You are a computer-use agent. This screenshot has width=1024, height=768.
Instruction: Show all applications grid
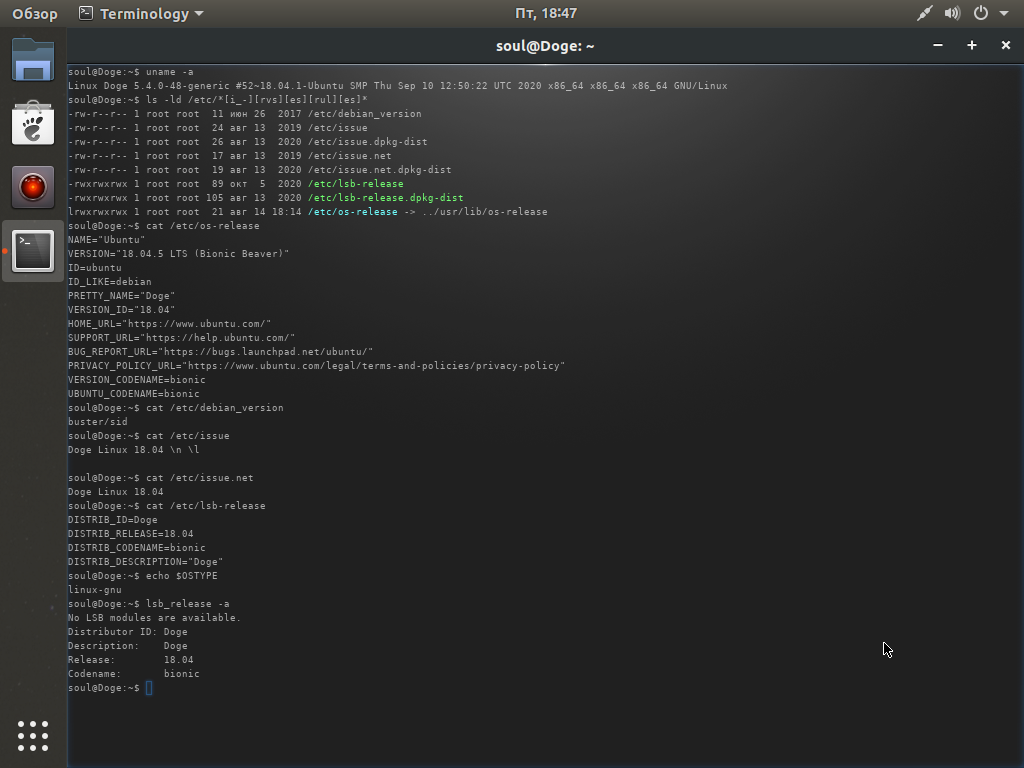click(33, 736)
